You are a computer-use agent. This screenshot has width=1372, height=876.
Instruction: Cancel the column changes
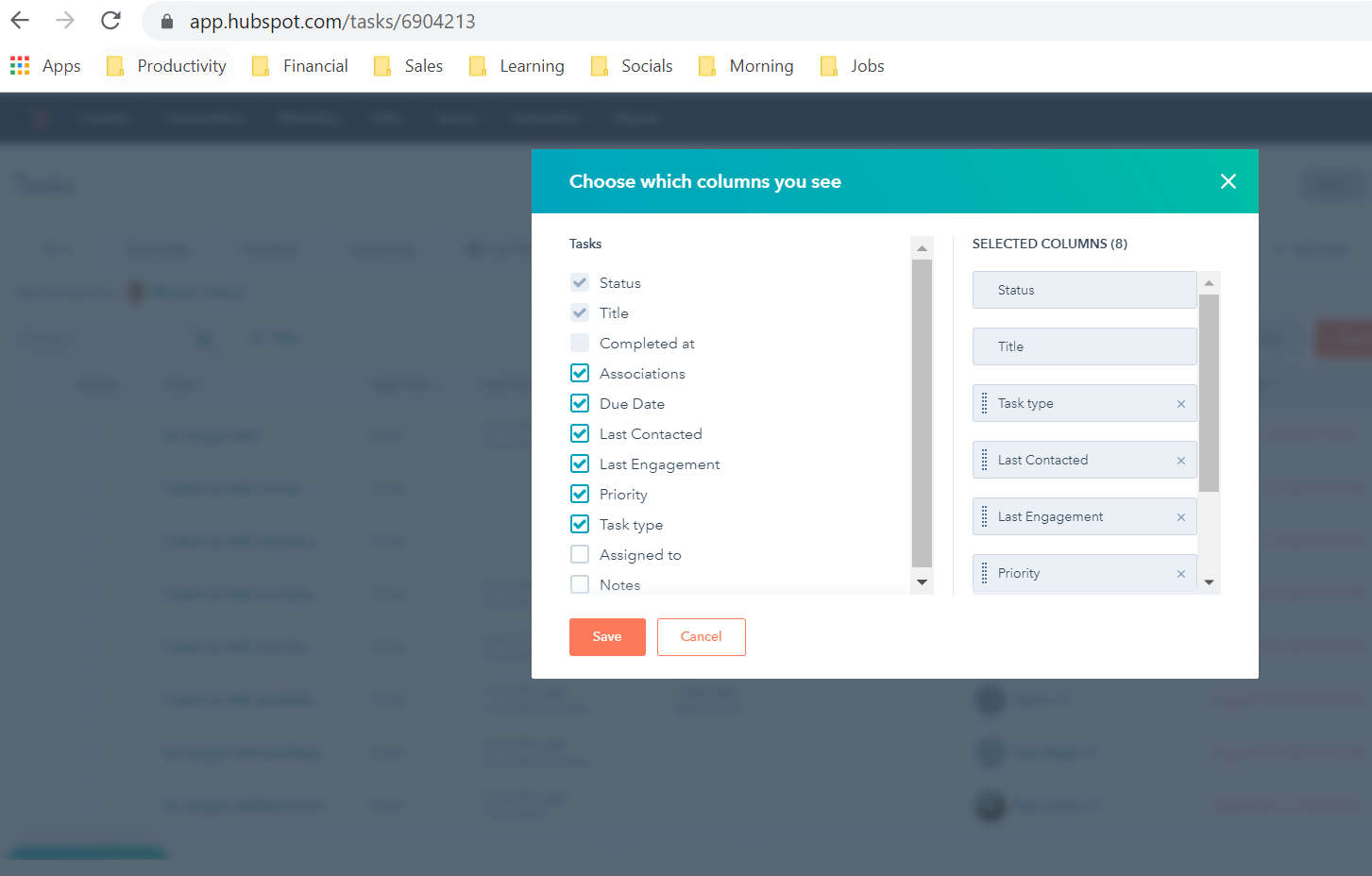click(701, 637)
